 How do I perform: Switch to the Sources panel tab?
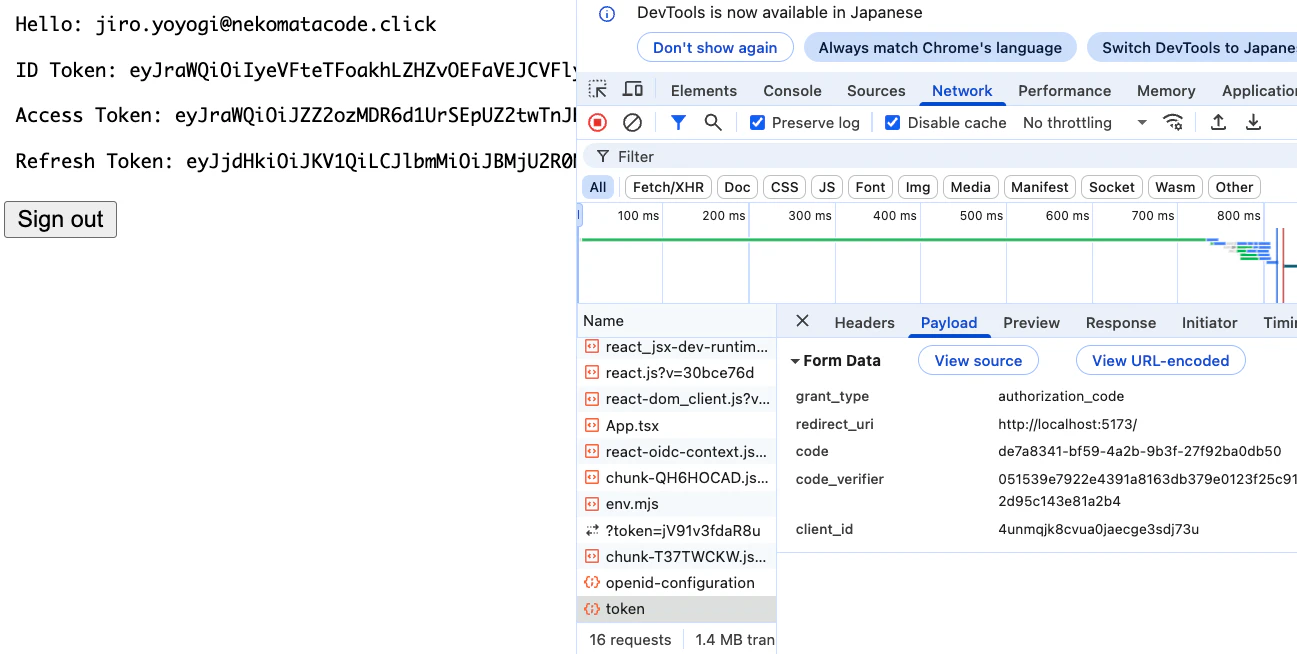pyautogui.click(x=876, y=90)
